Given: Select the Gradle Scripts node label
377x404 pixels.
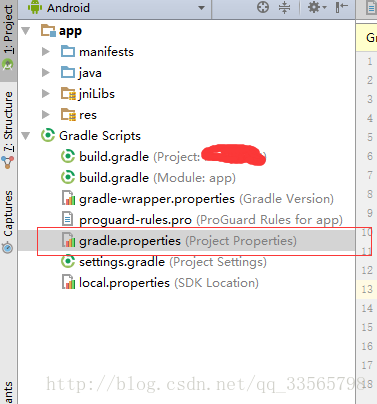Looking at the screenshot, I should tap(100, 136).
